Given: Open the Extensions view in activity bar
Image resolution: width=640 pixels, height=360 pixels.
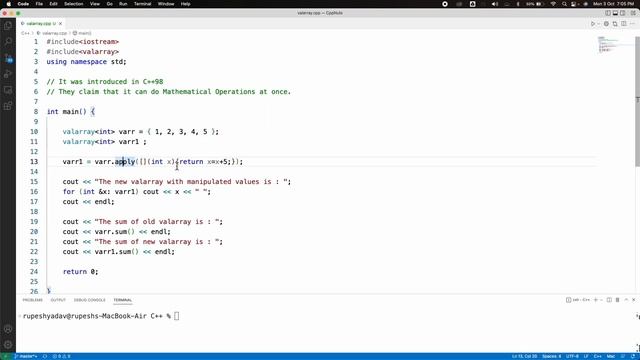Looking at the screenshot, I should pos(8,106).
